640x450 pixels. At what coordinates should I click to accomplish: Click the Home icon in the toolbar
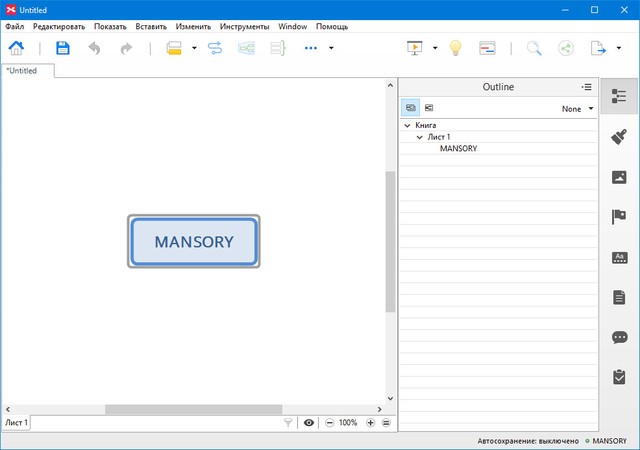click(17, 48)
